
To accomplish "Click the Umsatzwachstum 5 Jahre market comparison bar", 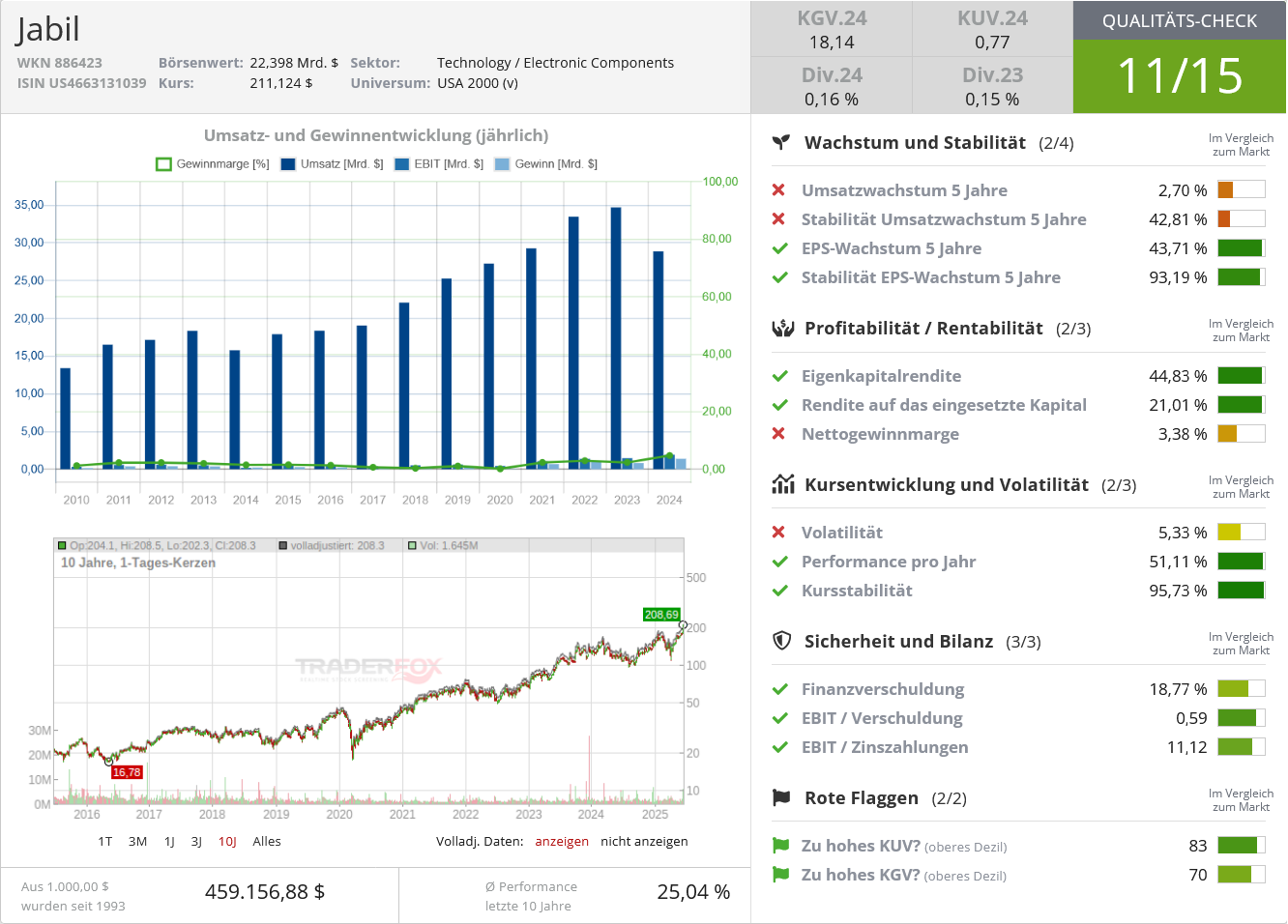I will click(x=1242, y=190).
